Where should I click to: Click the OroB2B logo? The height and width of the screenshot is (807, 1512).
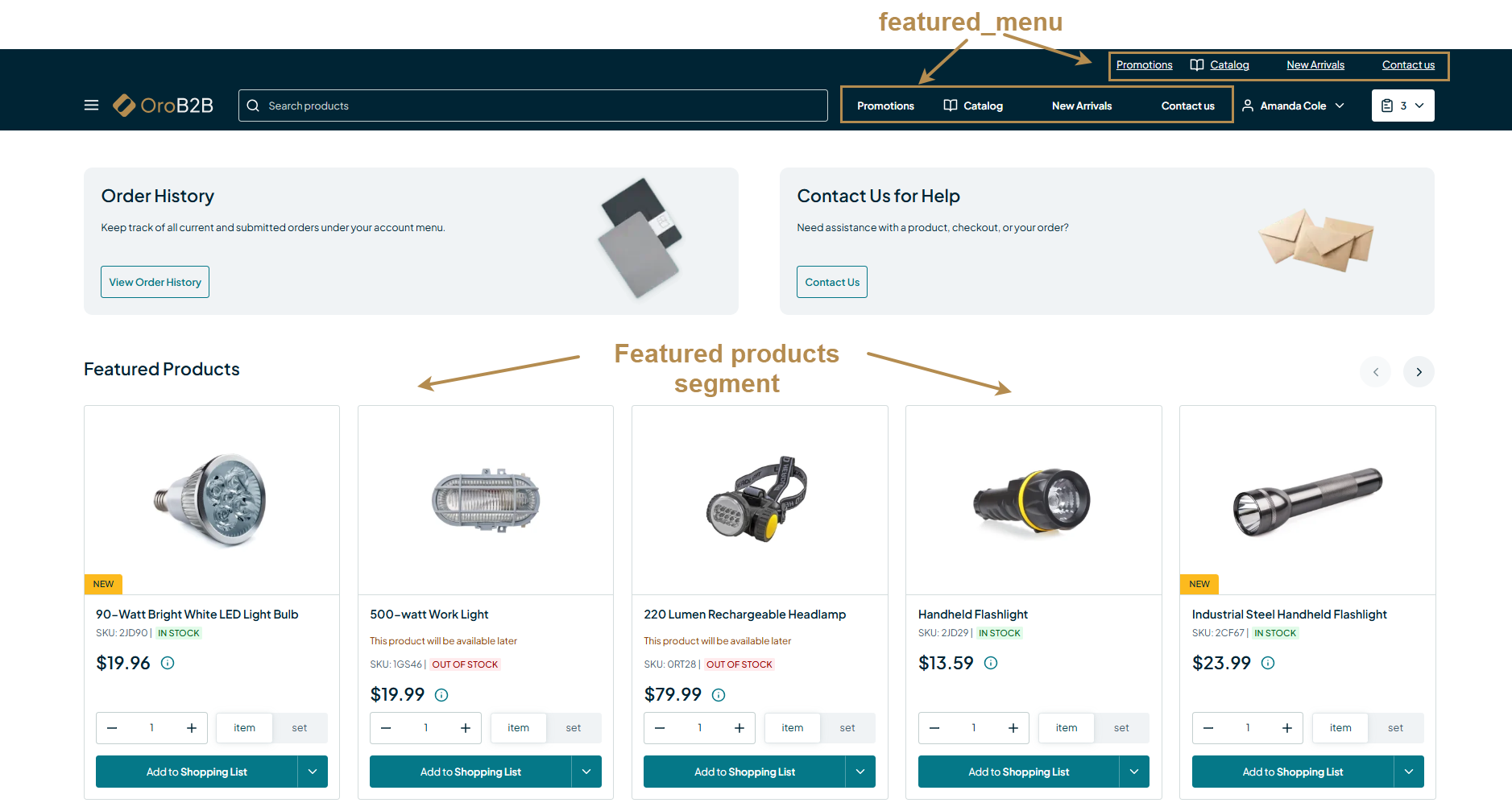click(164, 106)
